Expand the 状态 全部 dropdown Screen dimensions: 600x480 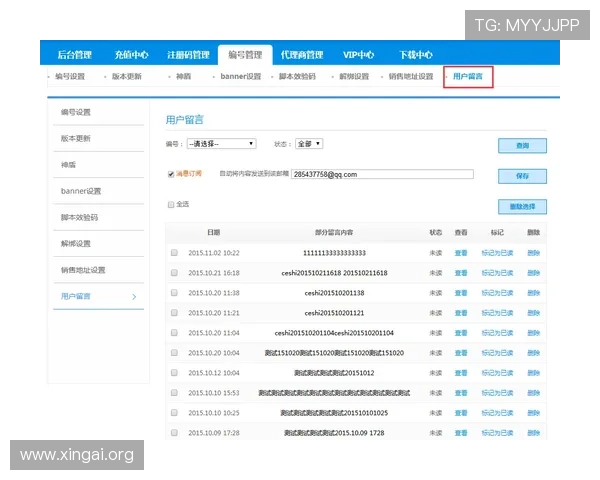[x=308, y=144]
